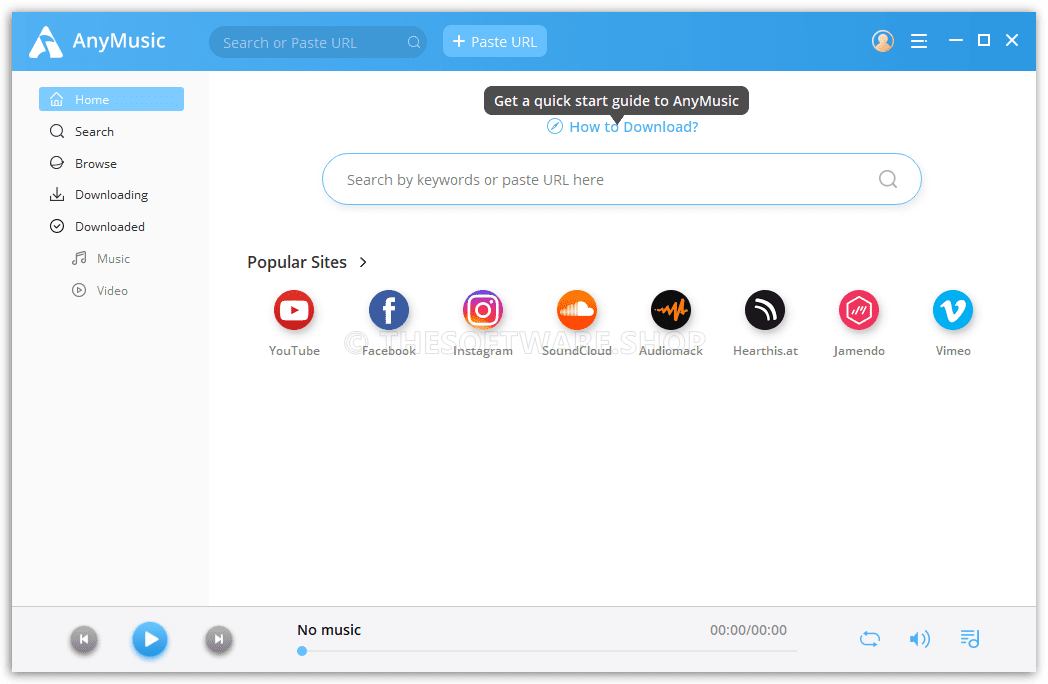Select Video under Downloaded
This screenshot has width=1048, height=684.
click(111, 291)
